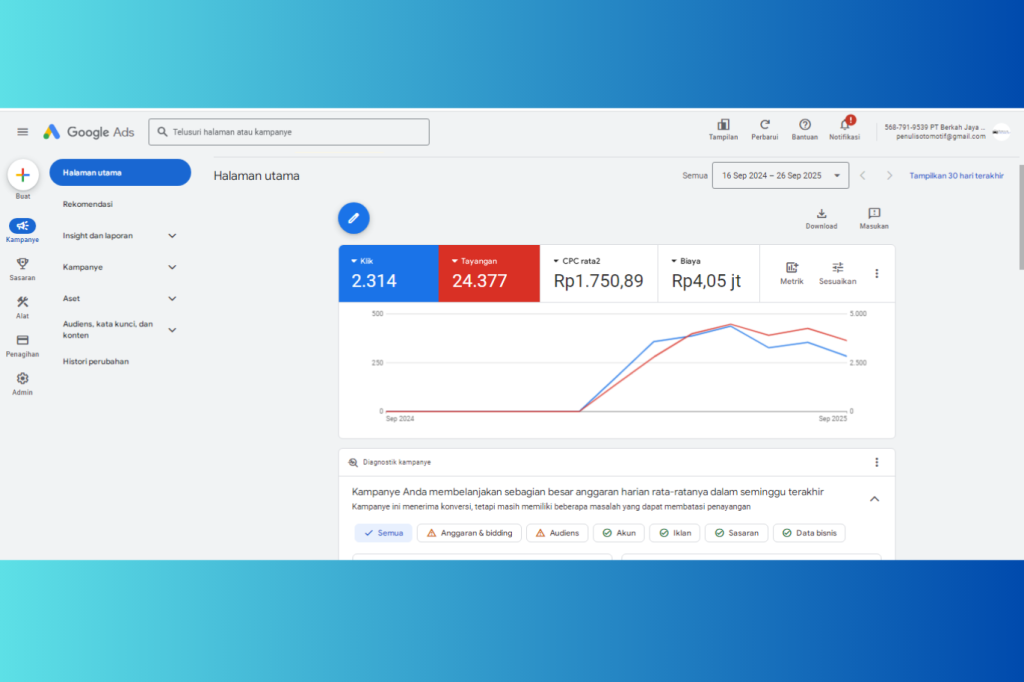Image resolution: width=1024 pixels, height=682 pixels.
Task: Open the Sasaran trophy icon
Action: pos(22,264)
